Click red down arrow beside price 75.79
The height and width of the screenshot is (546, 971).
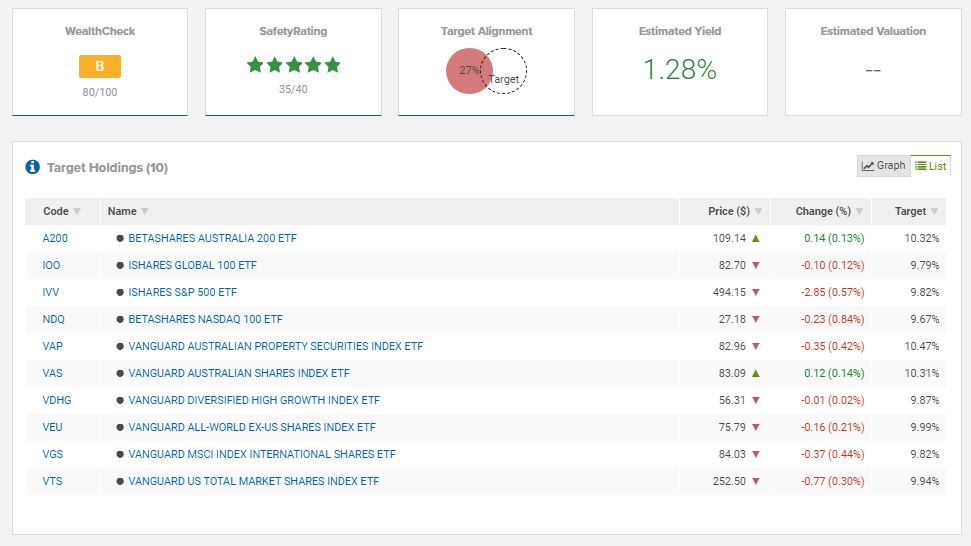pyautogui.click(x=755, y=427)
